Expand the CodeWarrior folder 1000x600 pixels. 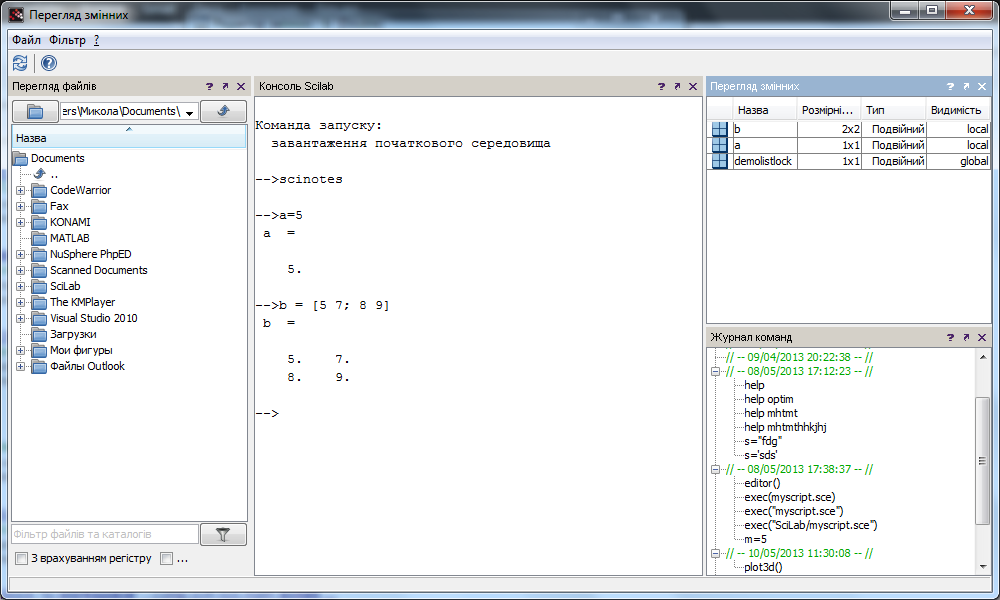(x=20, y=190)
